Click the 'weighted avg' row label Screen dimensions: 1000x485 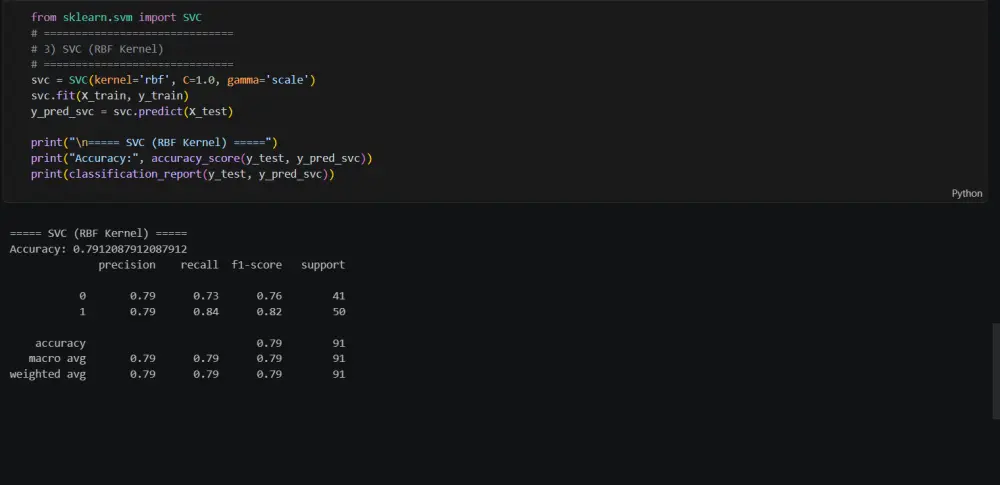pos(48,375)
